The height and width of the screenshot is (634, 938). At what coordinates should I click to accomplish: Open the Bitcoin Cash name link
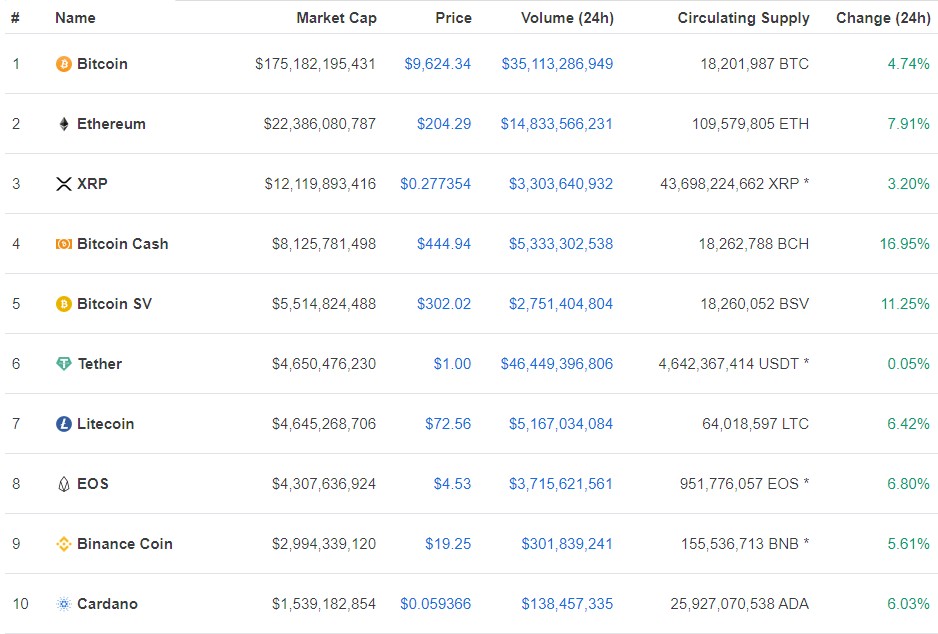123,244
